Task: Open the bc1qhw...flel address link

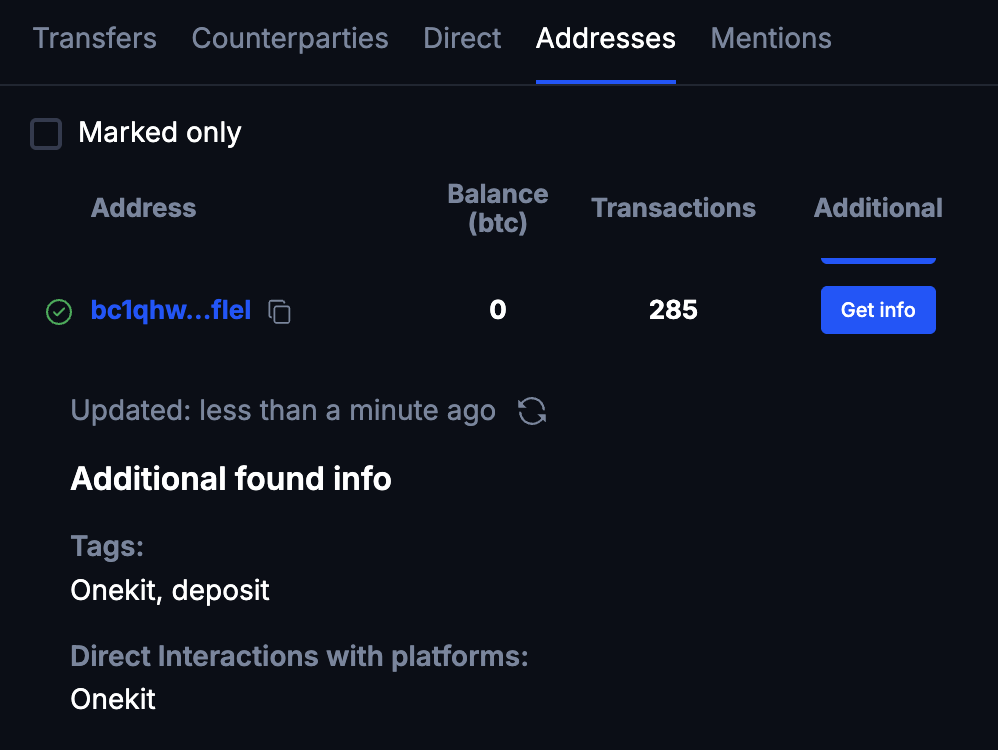Action: (170, 310)
